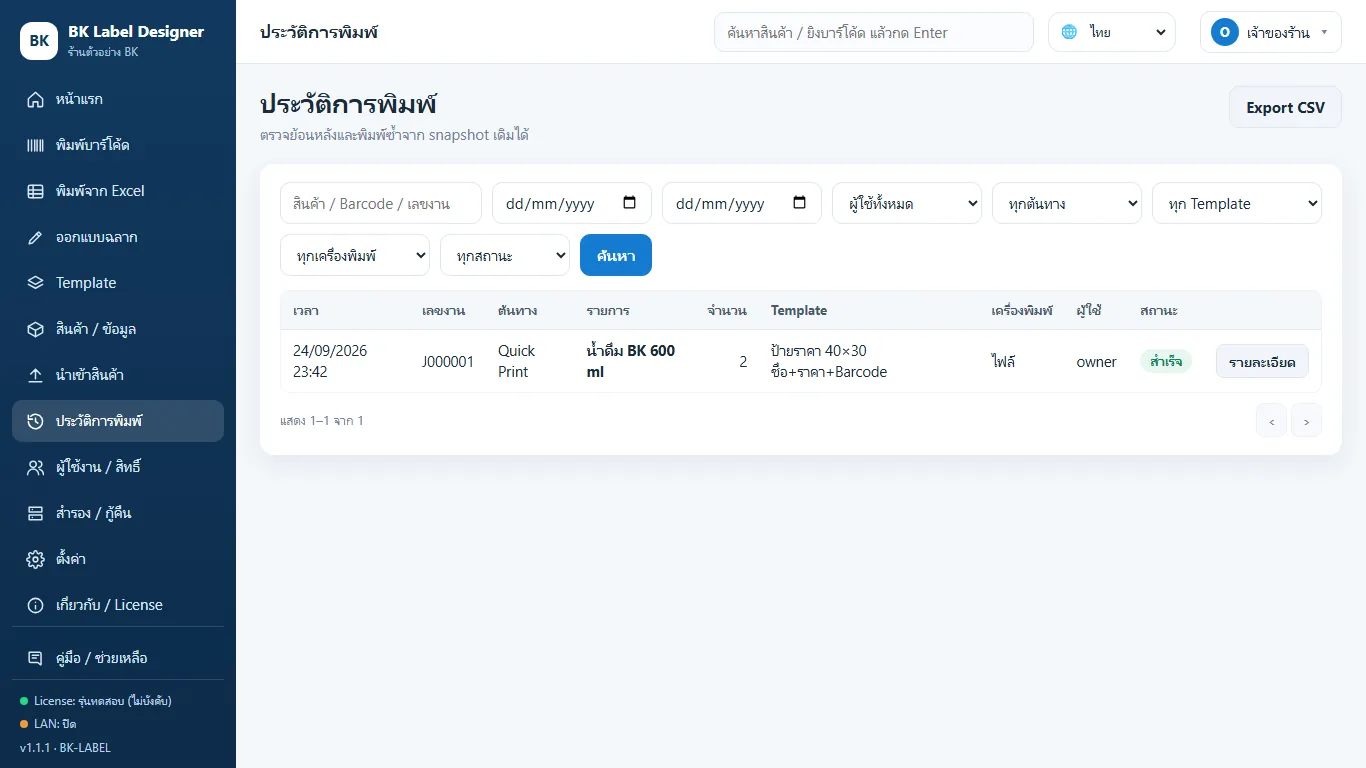Open the เจ้าของร้าน account dropdown arrow

click(1324, 32)
